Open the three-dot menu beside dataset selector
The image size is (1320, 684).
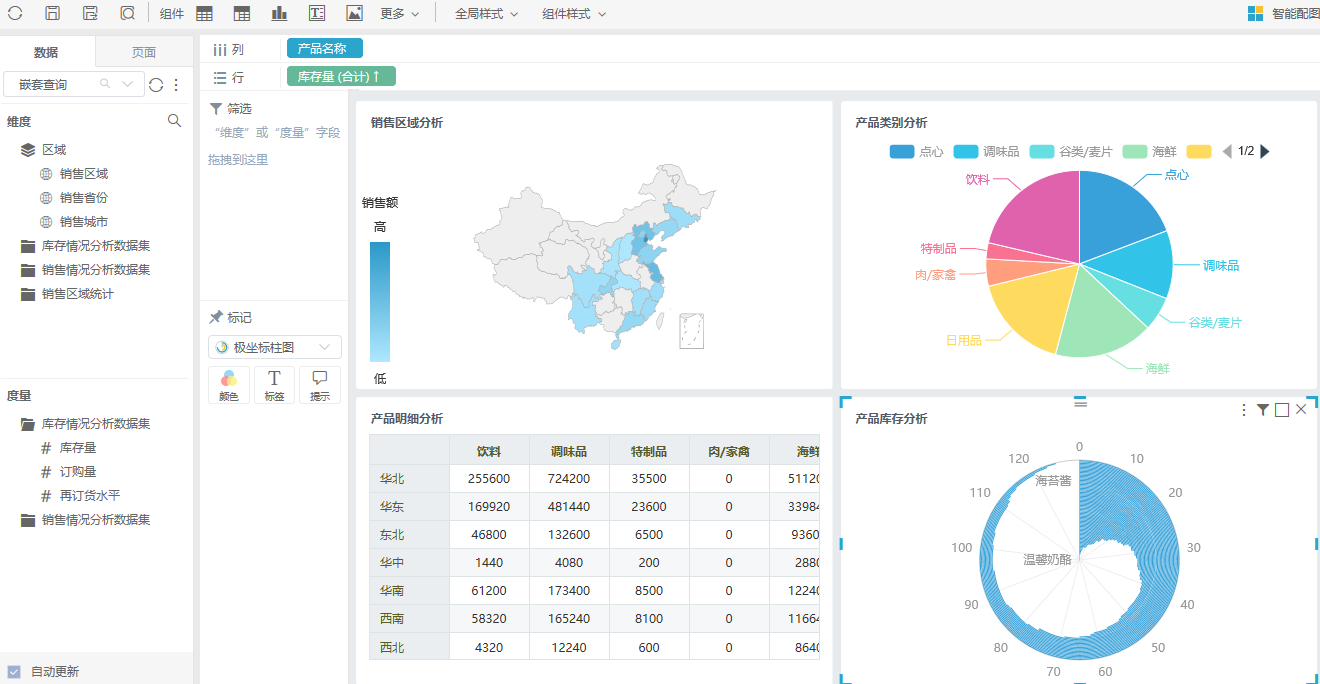point(177,85)
